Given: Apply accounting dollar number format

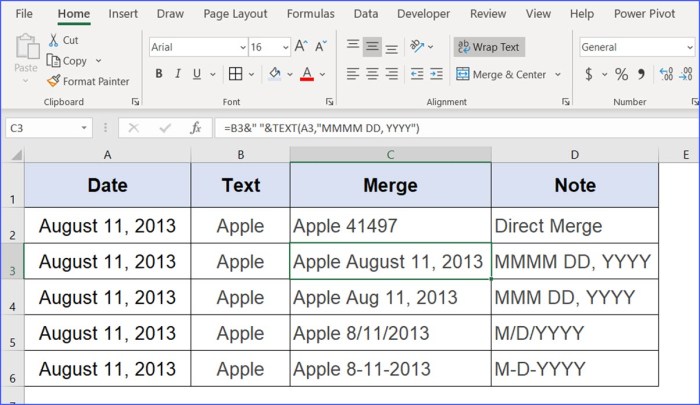Looking at the screenshot, I should tap(589, 74).
